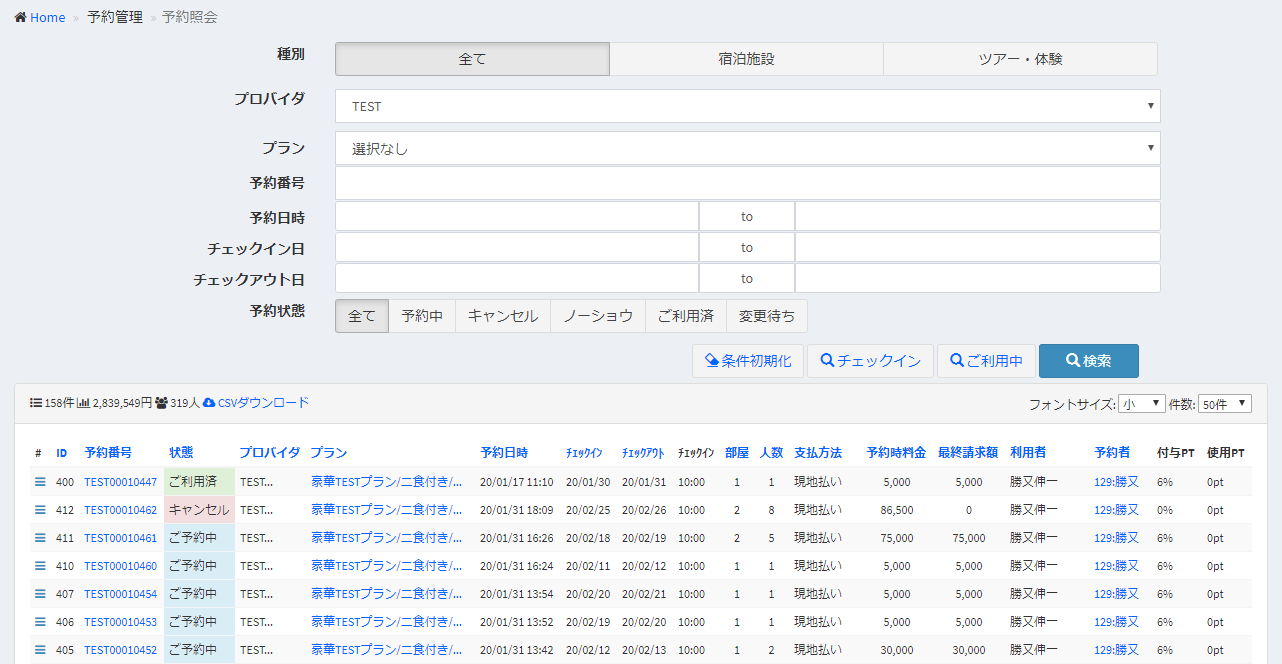This screenshot has height=664, width=1282.
Task: Open plan link in row TEST00010453
Action: tap(387, 622)
